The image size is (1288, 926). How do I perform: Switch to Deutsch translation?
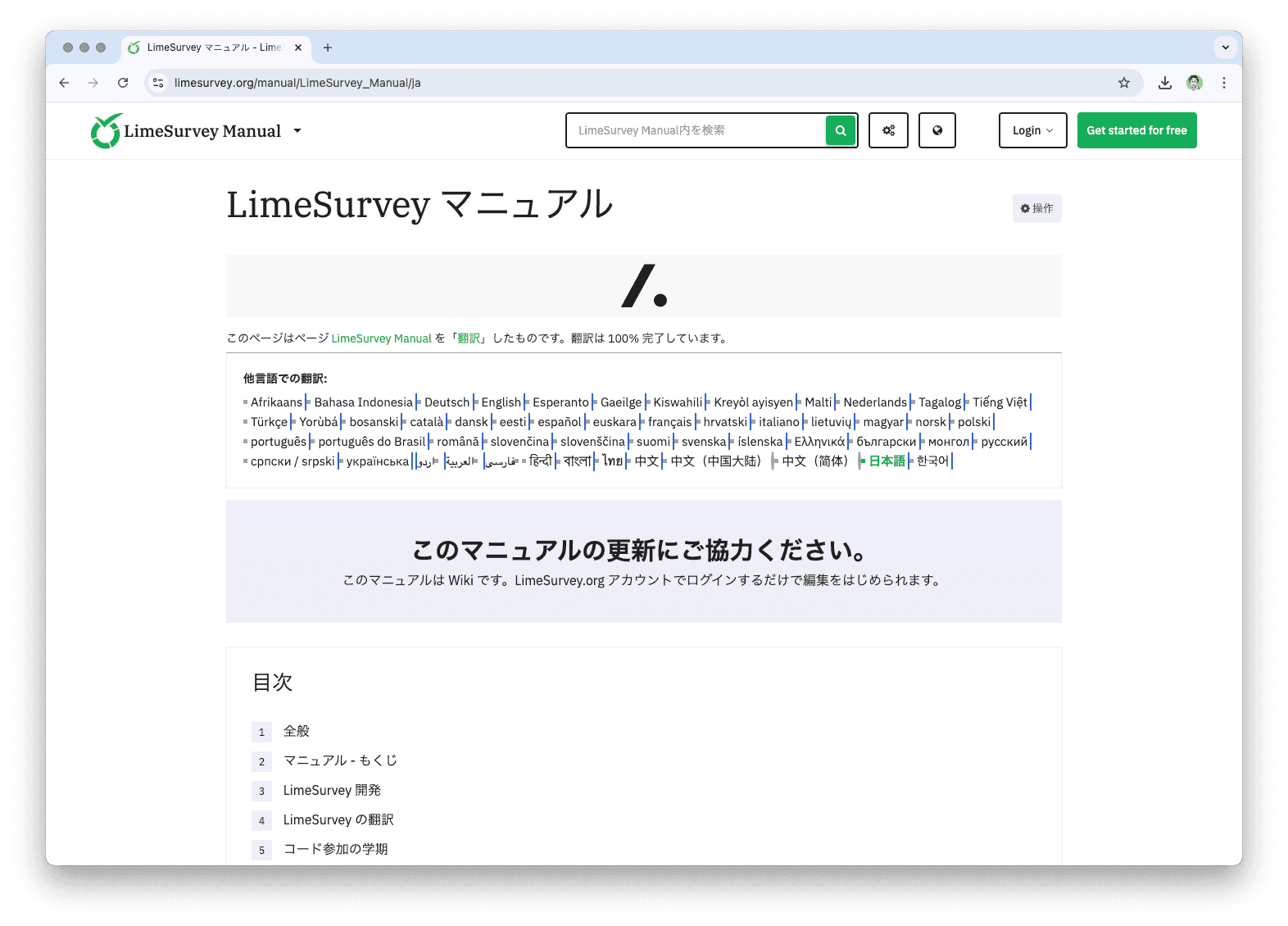click(x=447, y=402)
